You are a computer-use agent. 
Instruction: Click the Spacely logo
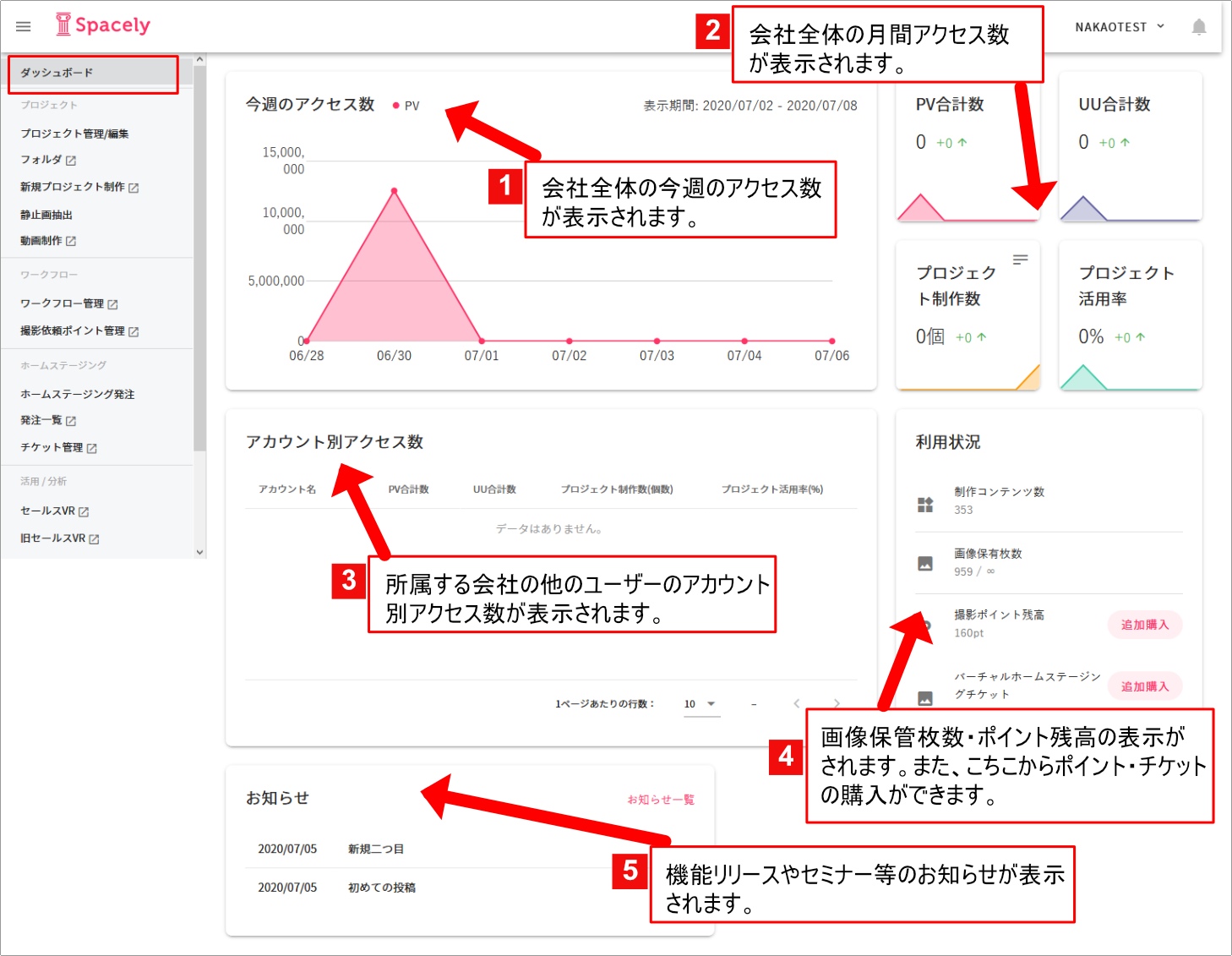[102, 25]
